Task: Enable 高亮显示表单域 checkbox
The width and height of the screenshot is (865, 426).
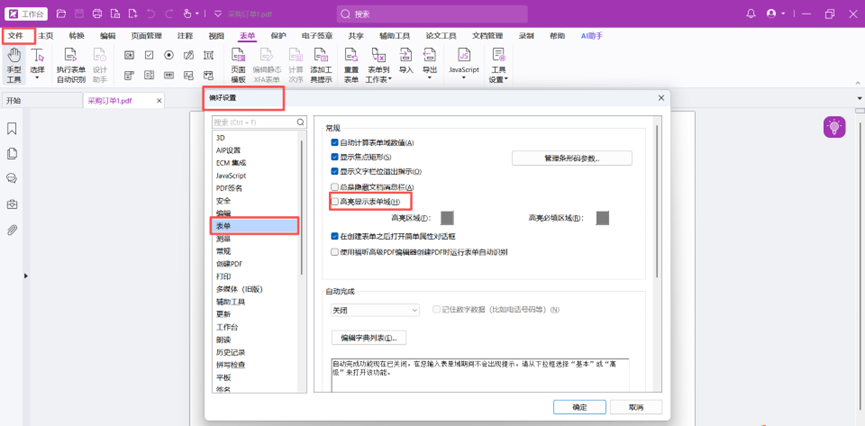Action: tap(335, 202)
